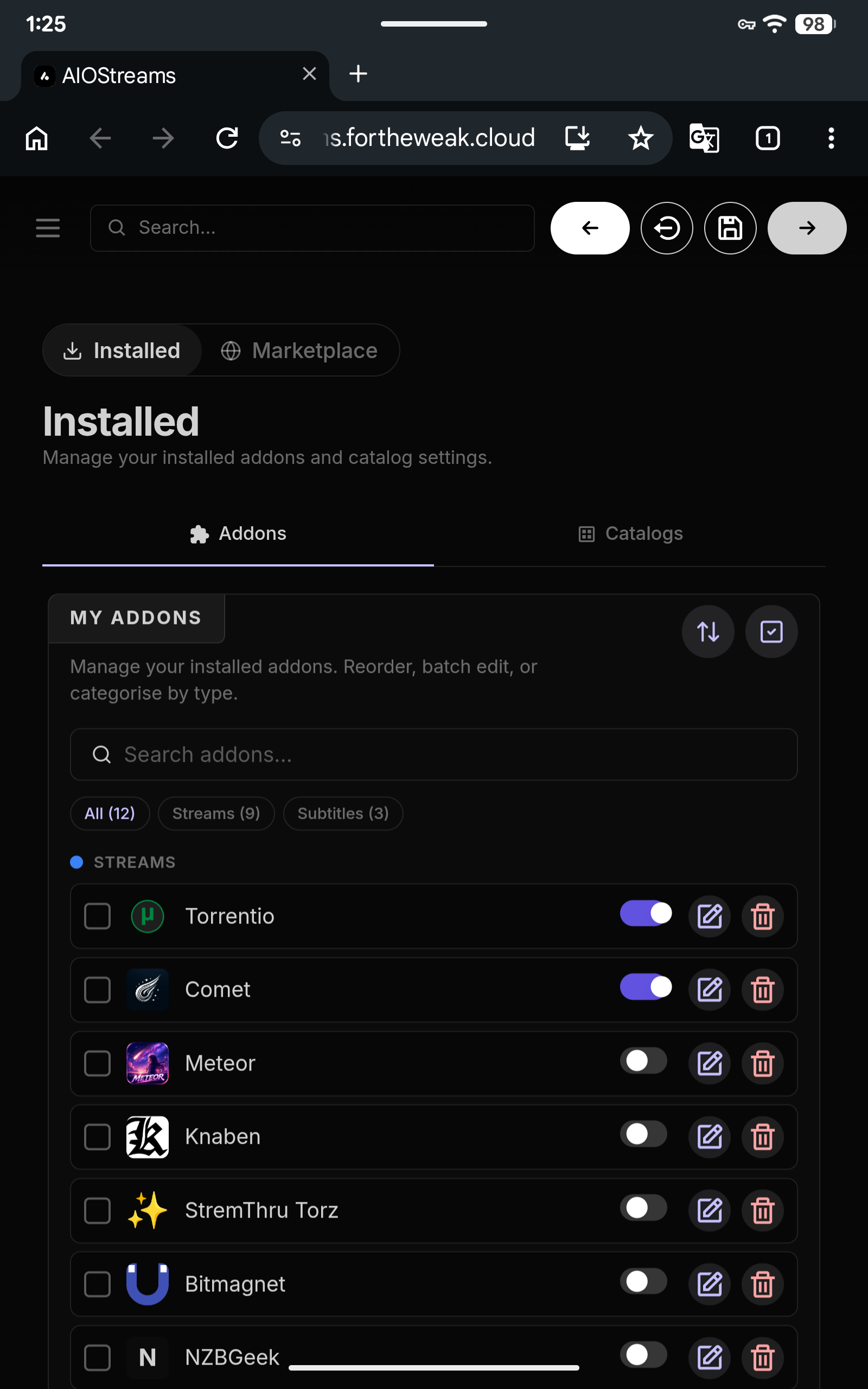The height and width of the screenshot is (1389, 868).
Task: Open the browser tab switcher
Action: [768, 138]
